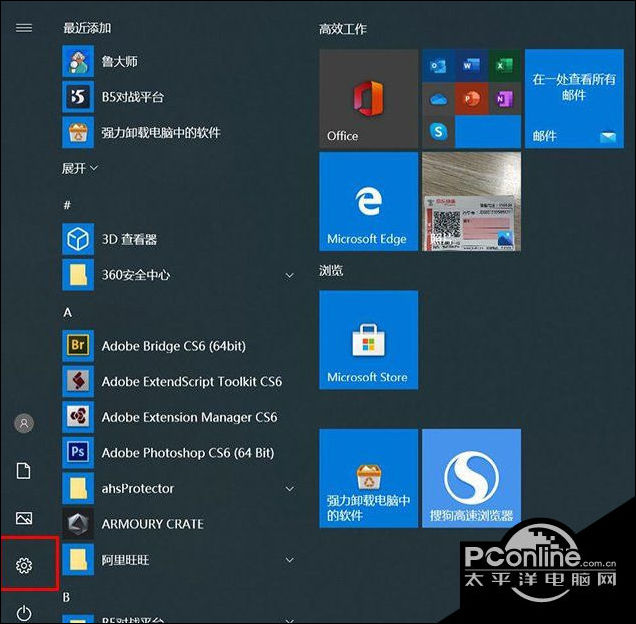This screenshot has width=636, height=624.
Task: Select 3D 查看器 list entry text
Action: pos(129,239)
